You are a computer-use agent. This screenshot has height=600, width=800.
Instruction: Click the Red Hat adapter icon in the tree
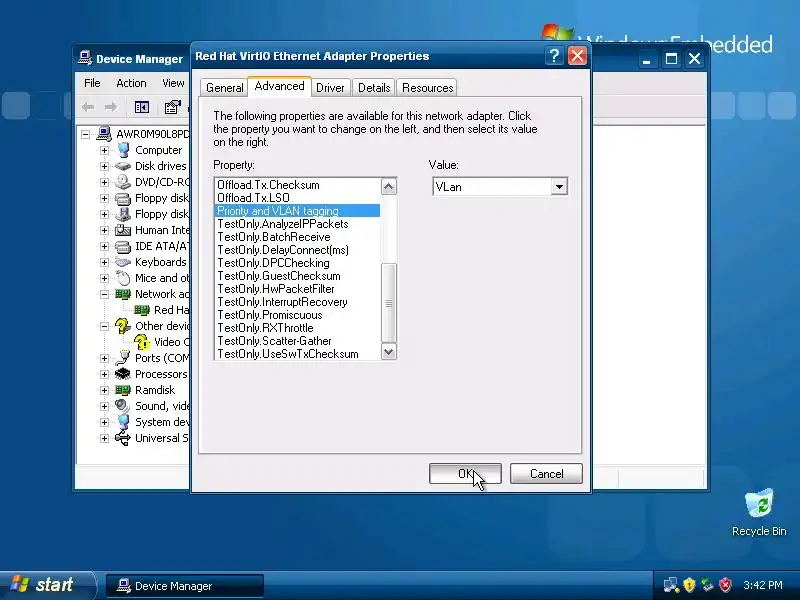pyautogui.click(x=142, y=310)
